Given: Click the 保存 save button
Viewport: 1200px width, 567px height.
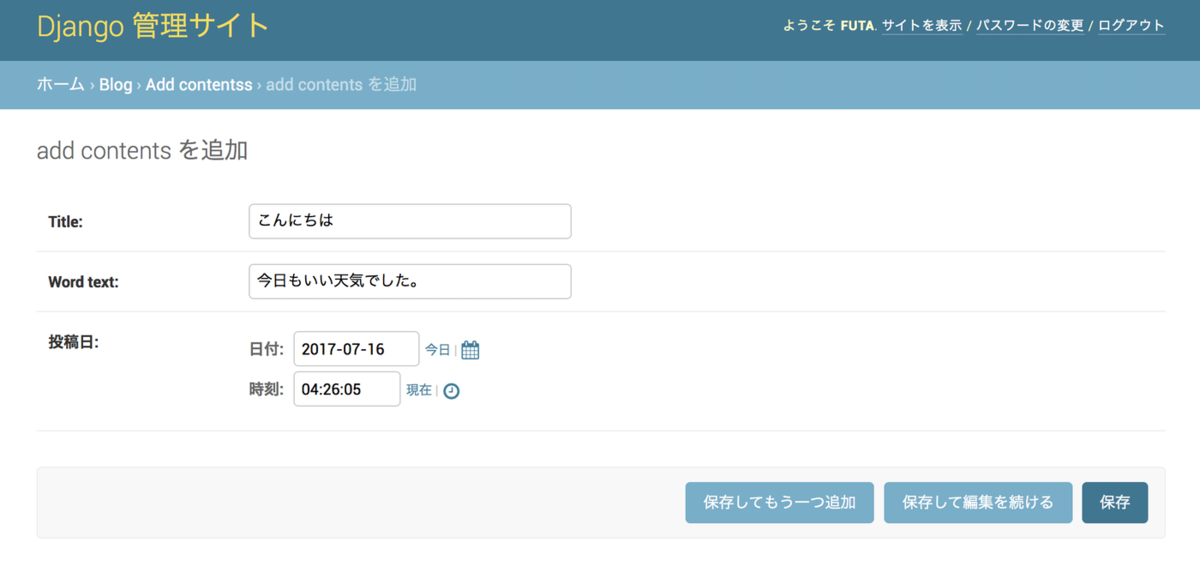Looking at the screenshot, I should pyautogui.click(x=1115, y=503).
